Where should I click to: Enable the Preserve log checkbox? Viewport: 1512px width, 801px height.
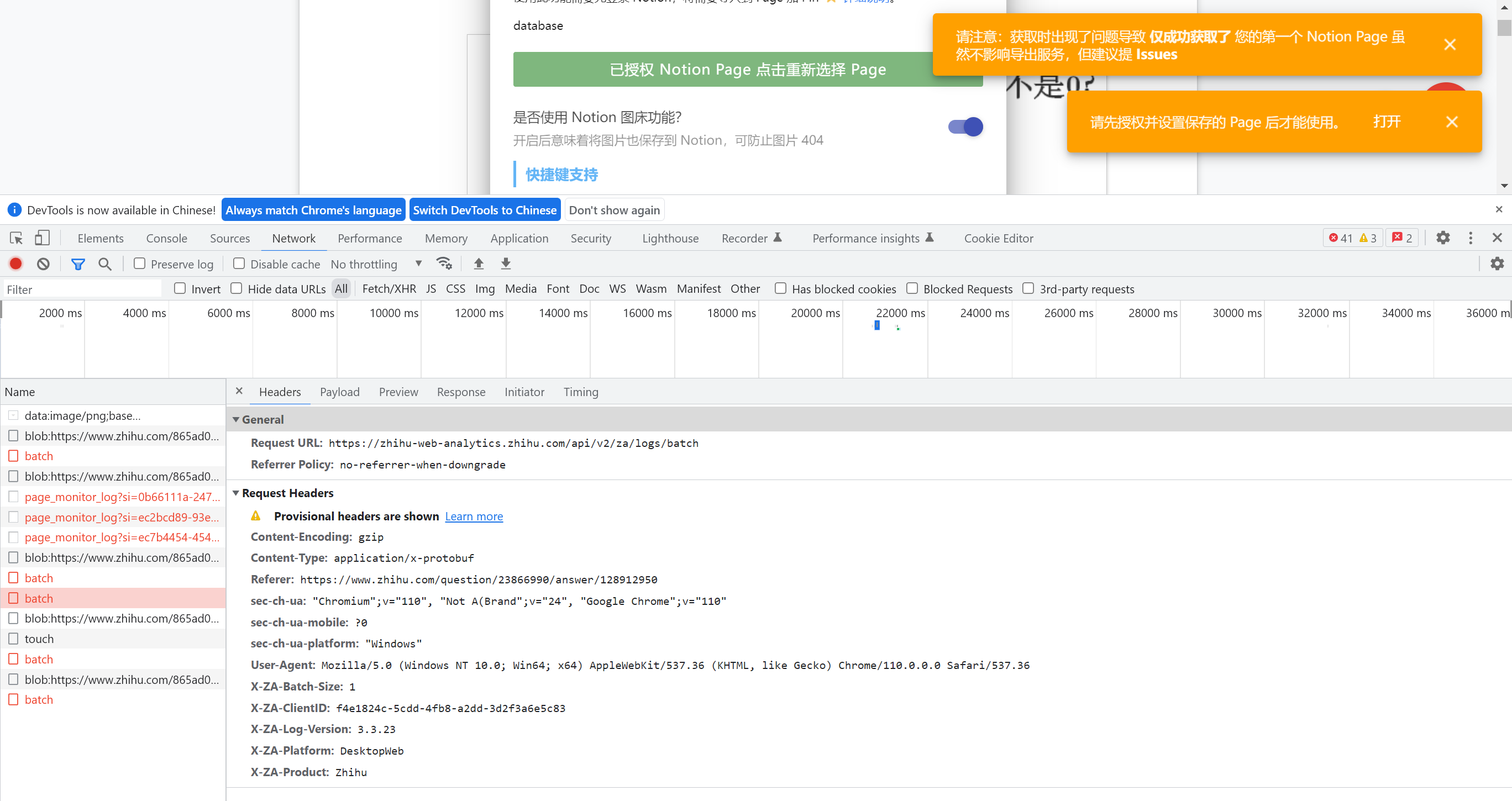(x=139, y=264)
